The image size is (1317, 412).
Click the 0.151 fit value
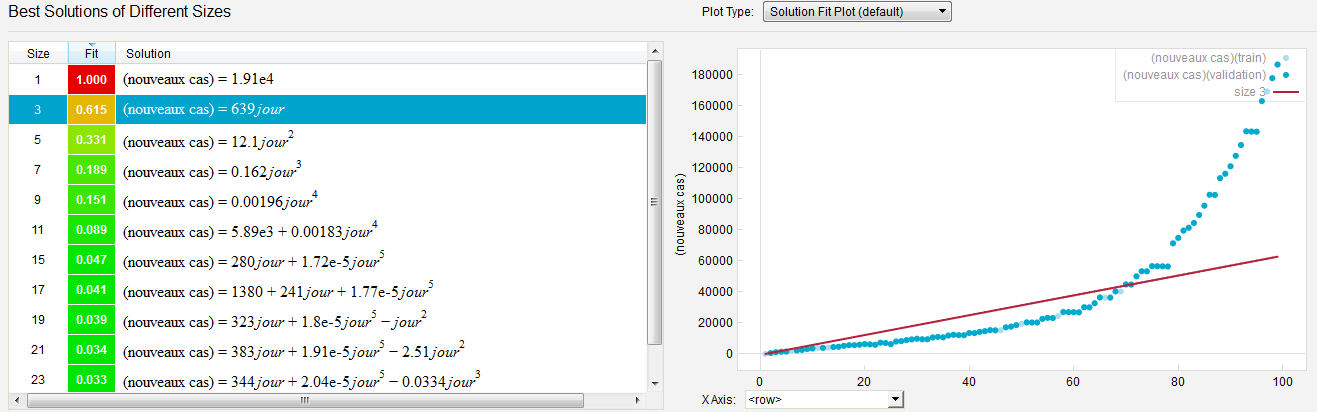[x=91, y=200]
